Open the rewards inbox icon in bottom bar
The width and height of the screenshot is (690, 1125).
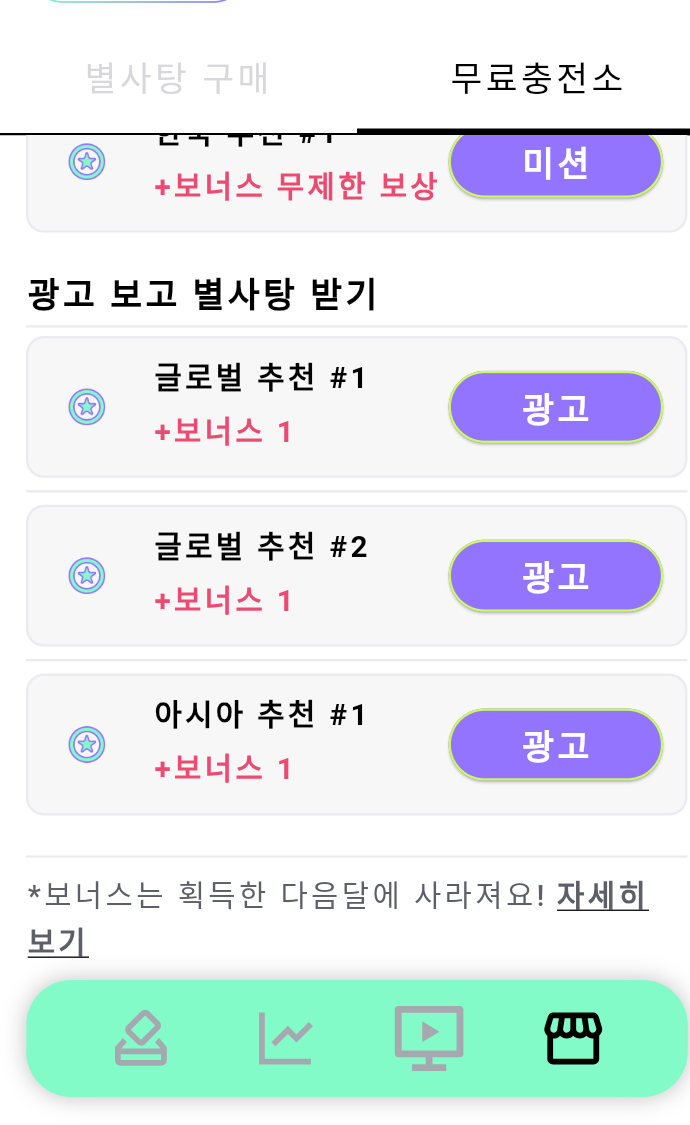(141, 1038)
